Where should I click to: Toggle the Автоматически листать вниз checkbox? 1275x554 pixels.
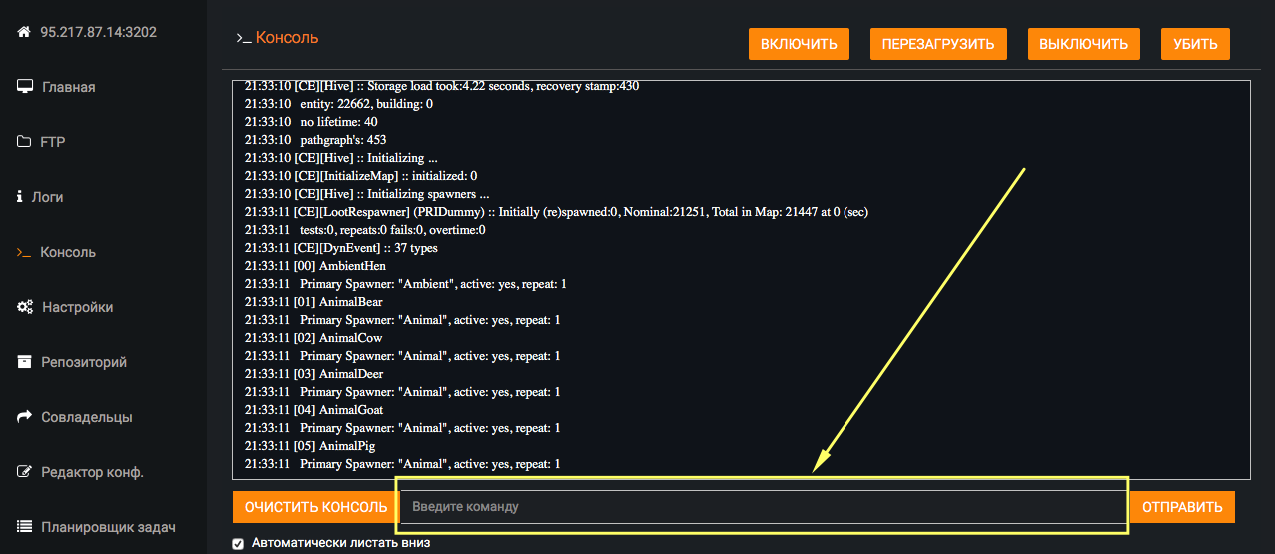click(238, 544)
